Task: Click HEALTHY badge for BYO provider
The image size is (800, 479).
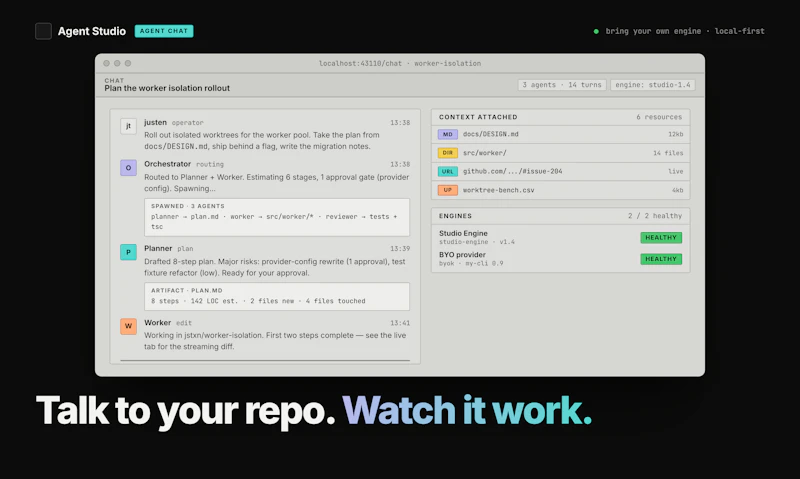Action: [x=661, y=259]
